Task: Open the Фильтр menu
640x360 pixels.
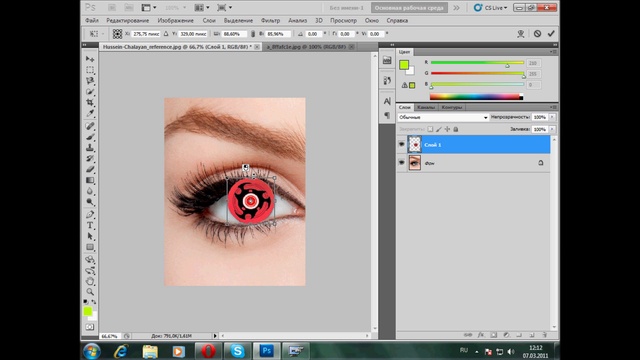Action: (270, 20)
